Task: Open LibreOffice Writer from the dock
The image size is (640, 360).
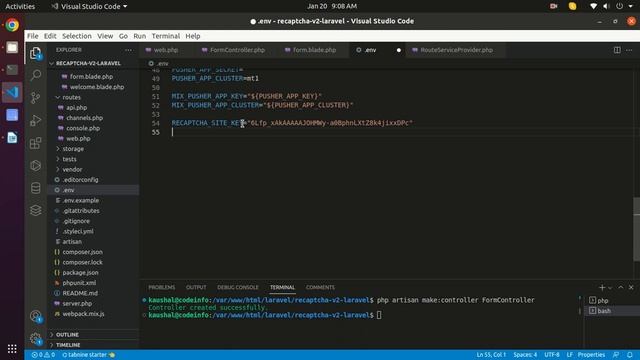Action: pos(12,138)
